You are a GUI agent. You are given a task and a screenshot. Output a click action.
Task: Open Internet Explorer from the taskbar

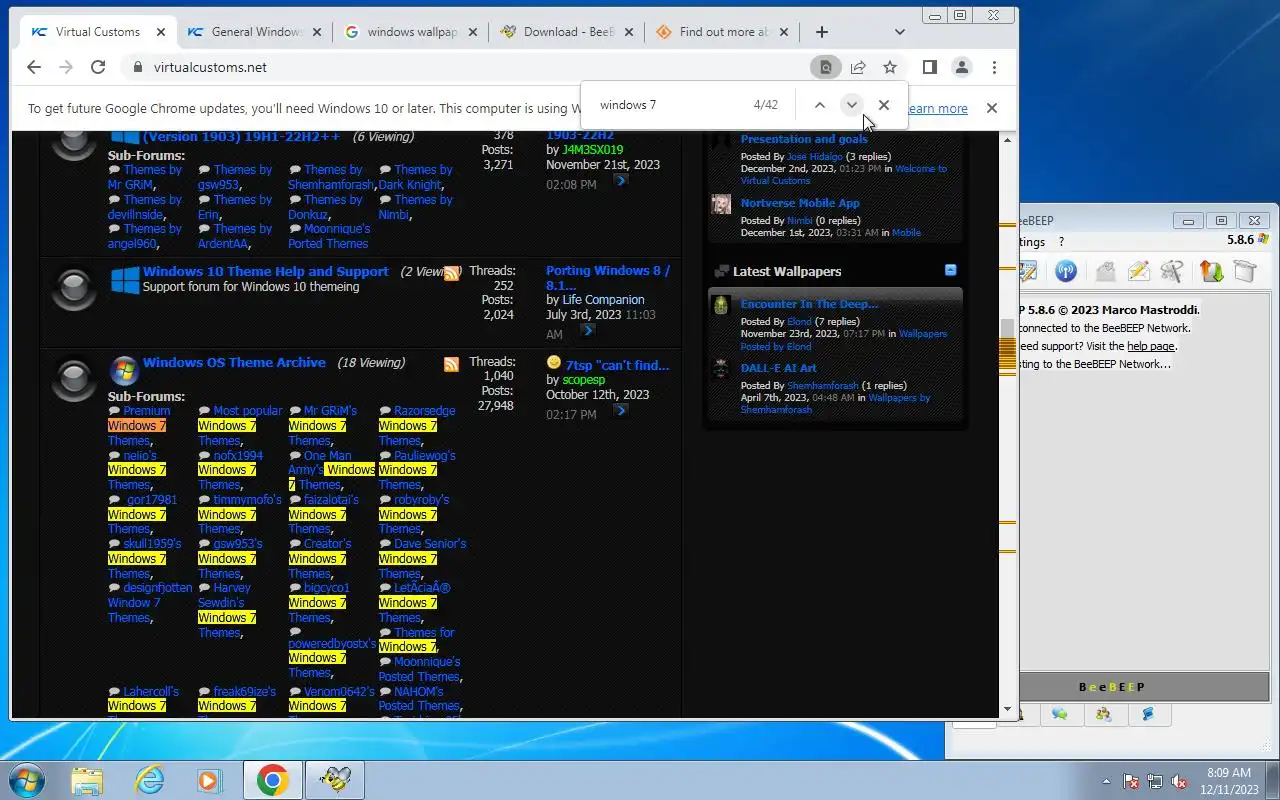[x=150, y=780]
